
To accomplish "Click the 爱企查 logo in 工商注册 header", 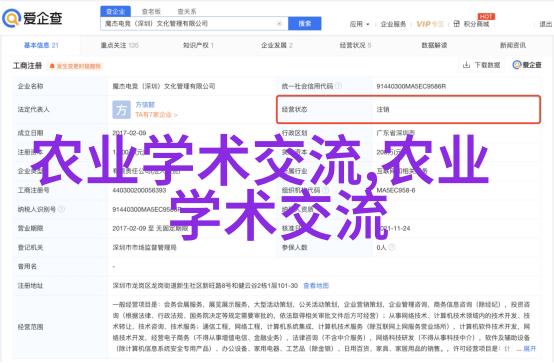I will pos(527,65).
